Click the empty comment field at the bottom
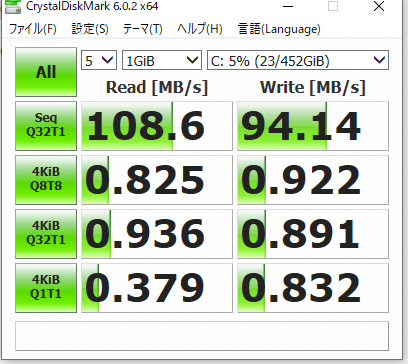 [x=202, y=336]
